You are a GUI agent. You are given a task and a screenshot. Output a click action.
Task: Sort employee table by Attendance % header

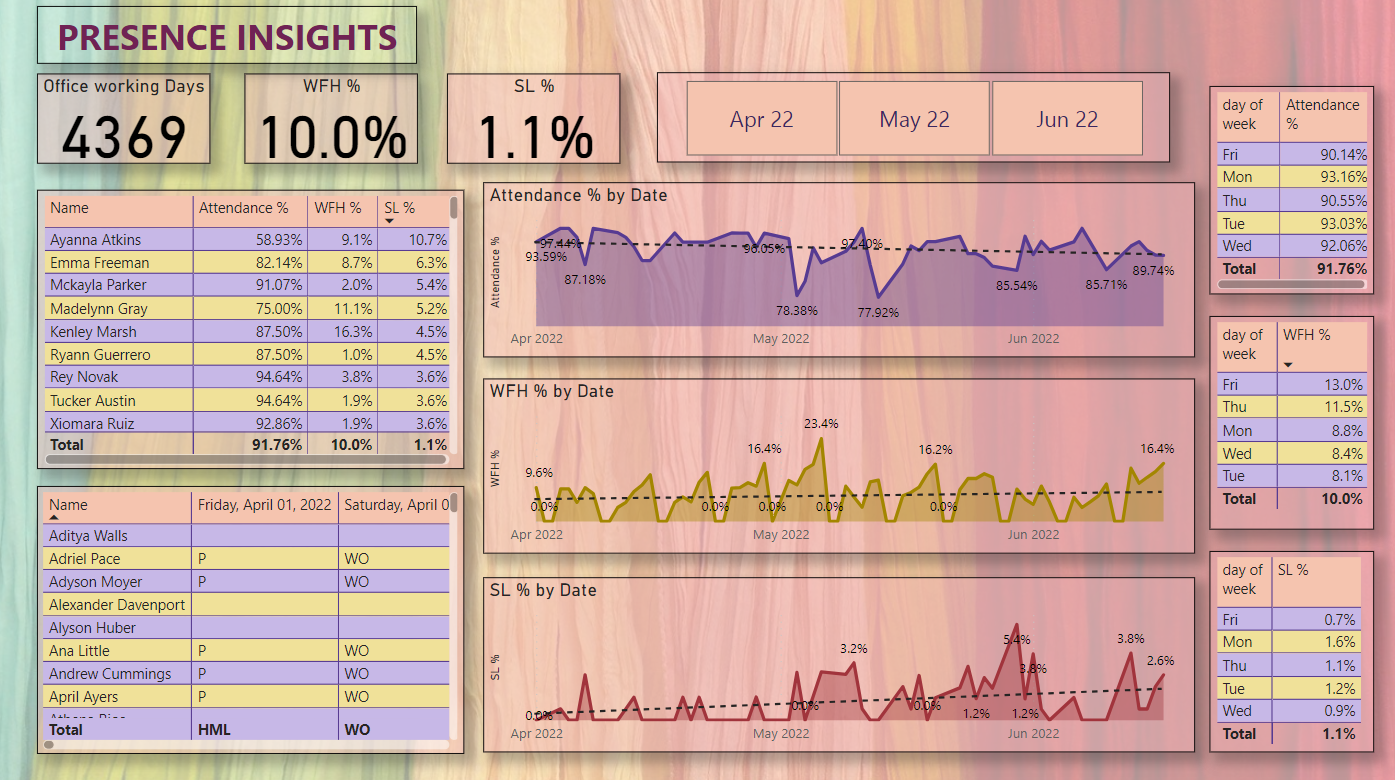243,208
